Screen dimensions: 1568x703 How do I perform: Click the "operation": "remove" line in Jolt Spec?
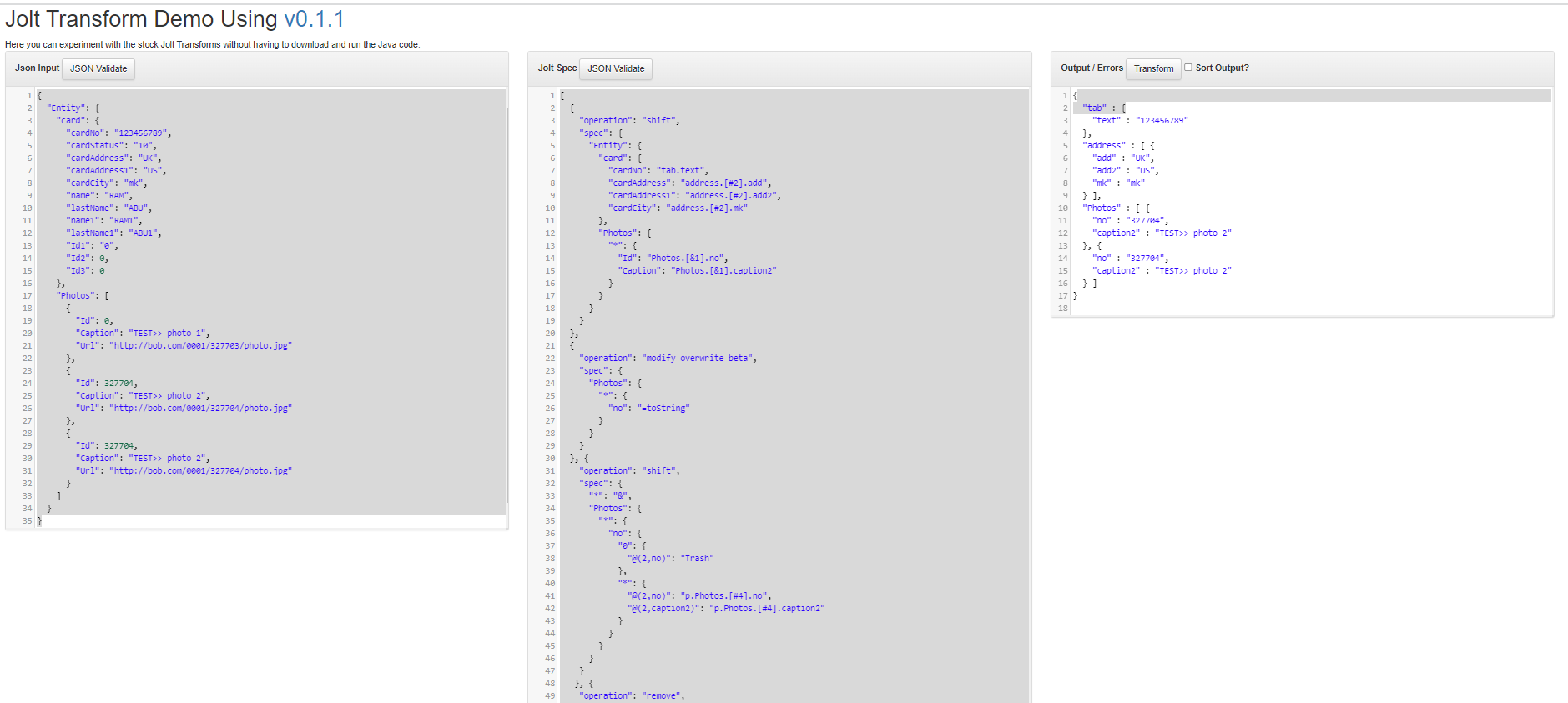tap(632, 695)
